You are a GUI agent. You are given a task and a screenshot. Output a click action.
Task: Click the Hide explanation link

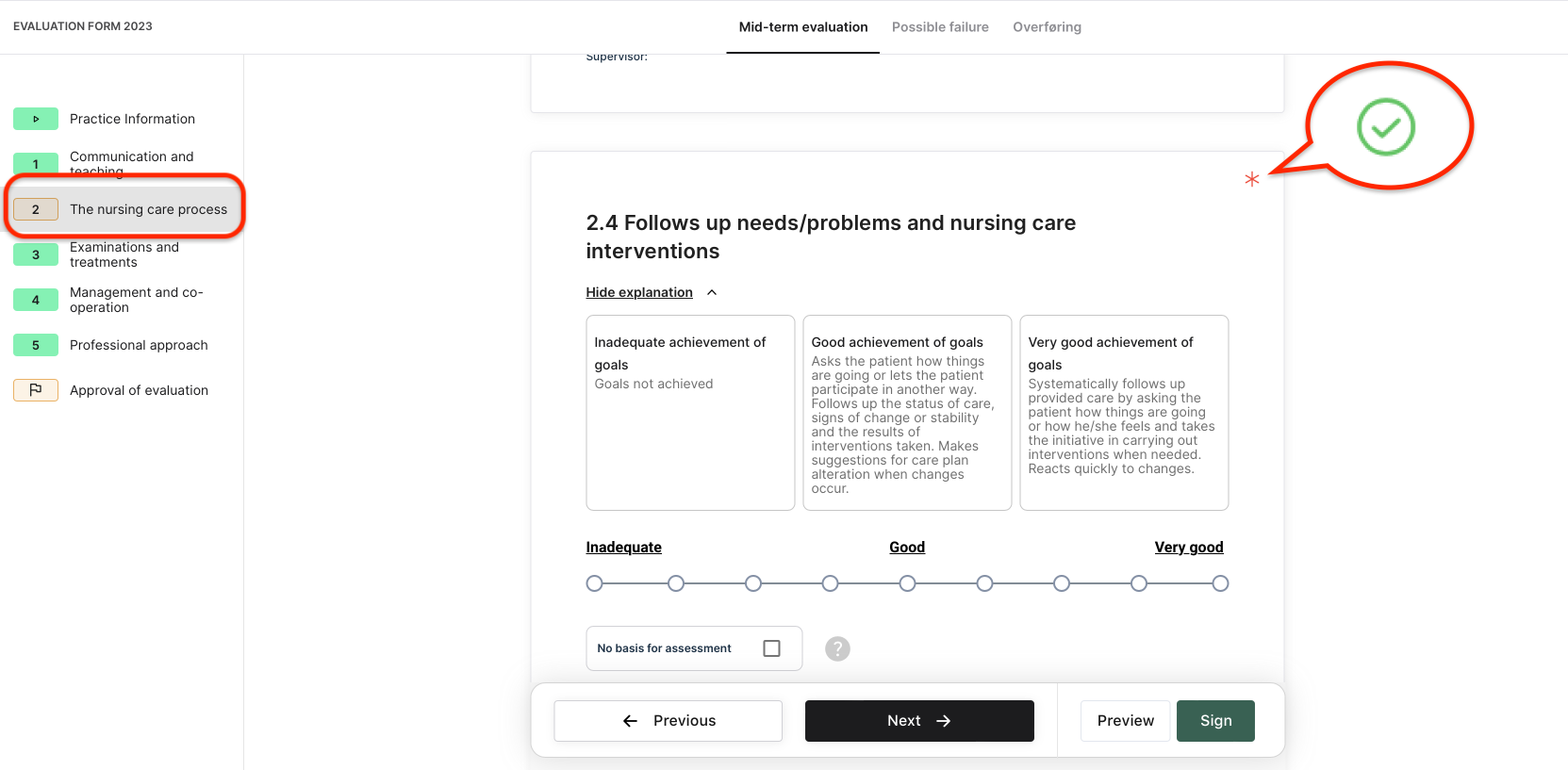639,292
